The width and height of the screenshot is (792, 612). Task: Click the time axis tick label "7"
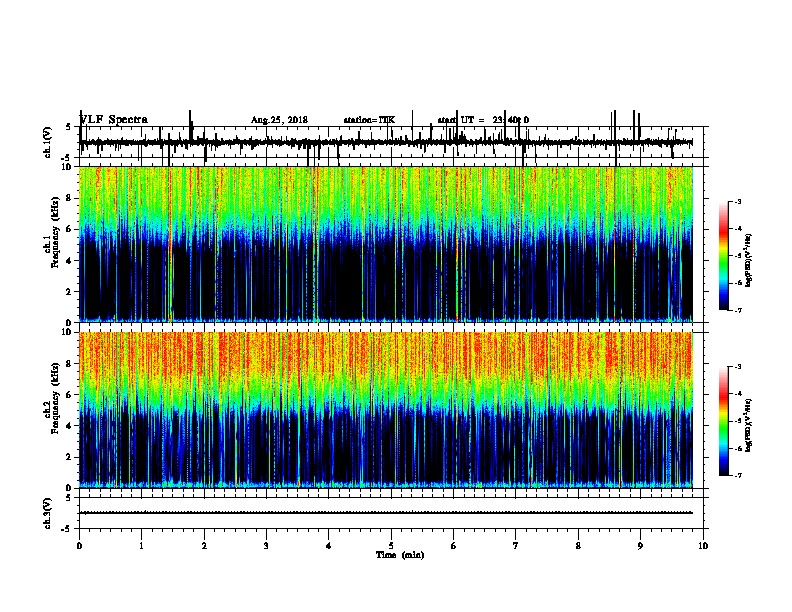[x=516, y=546]
